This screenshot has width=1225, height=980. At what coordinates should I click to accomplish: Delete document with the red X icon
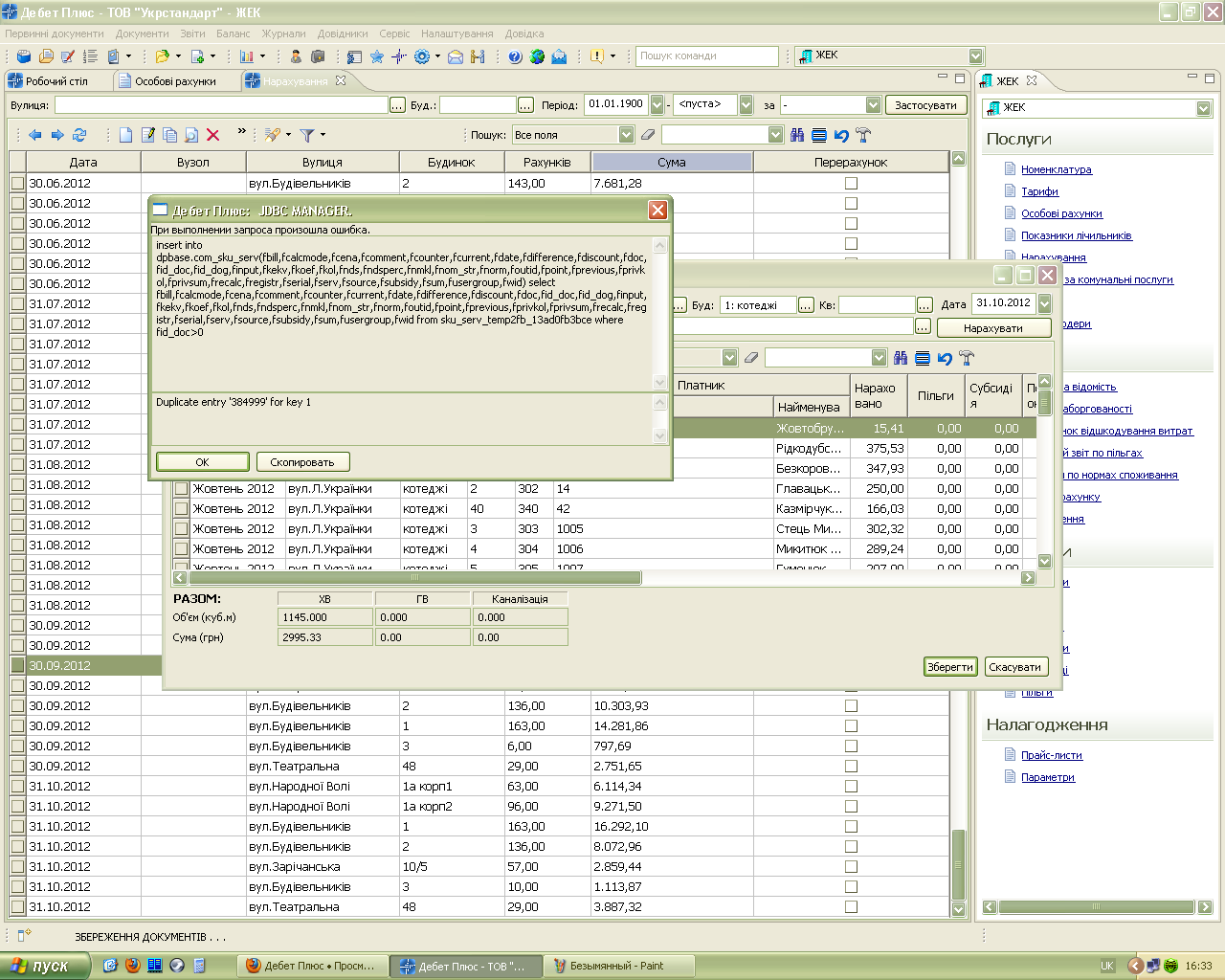click(x=212, y=135)
